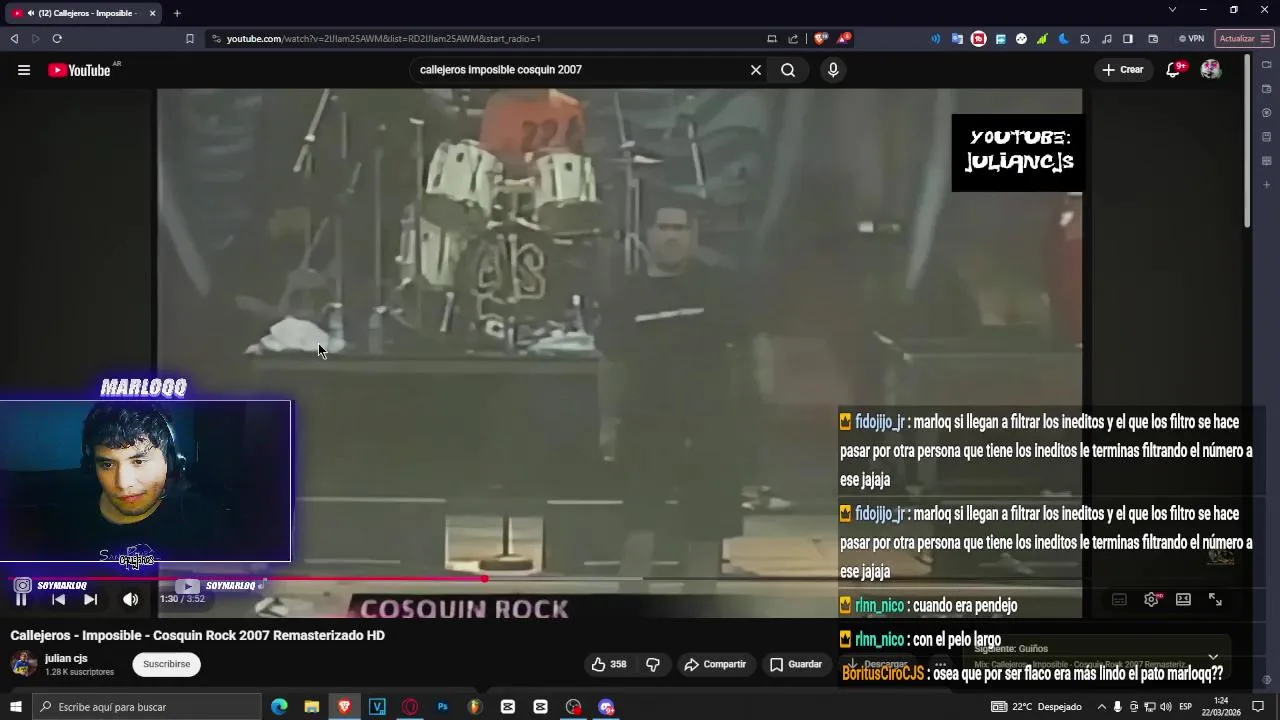Open the browser extensions puzzle icon
The width and height of the screenshot is (1280, 720).
coord(1085,39)
